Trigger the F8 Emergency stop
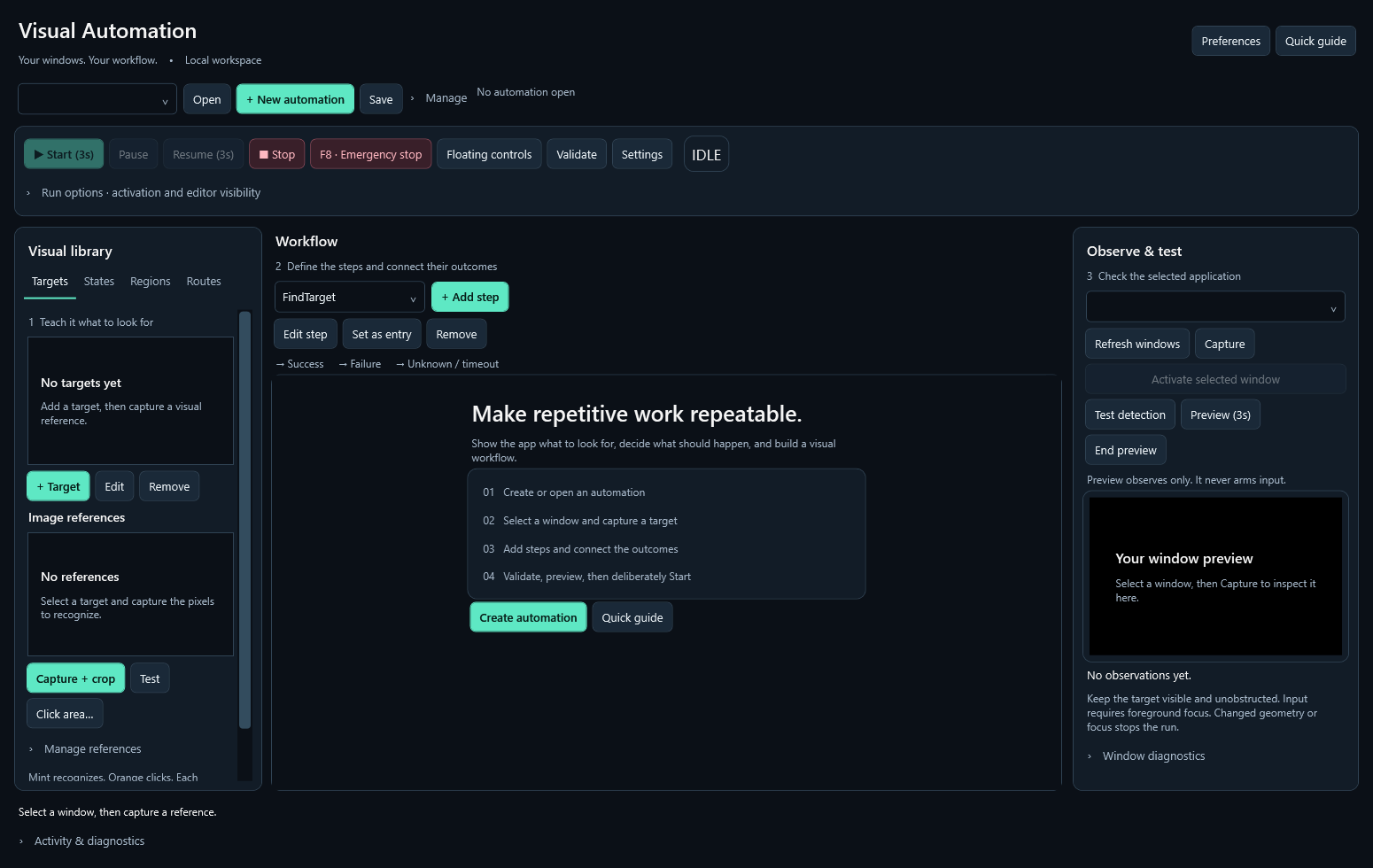This screenshot has width=1373, height=868. tap(371, 154)
